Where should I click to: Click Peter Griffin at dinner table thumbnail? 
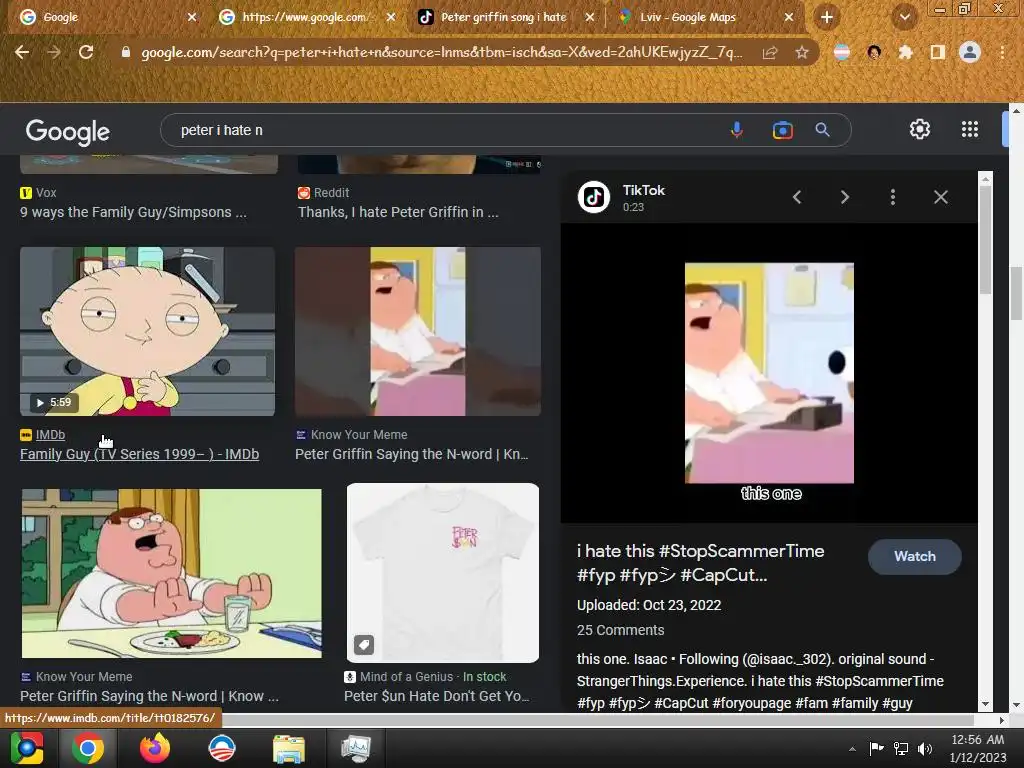(x=171, y=573)
